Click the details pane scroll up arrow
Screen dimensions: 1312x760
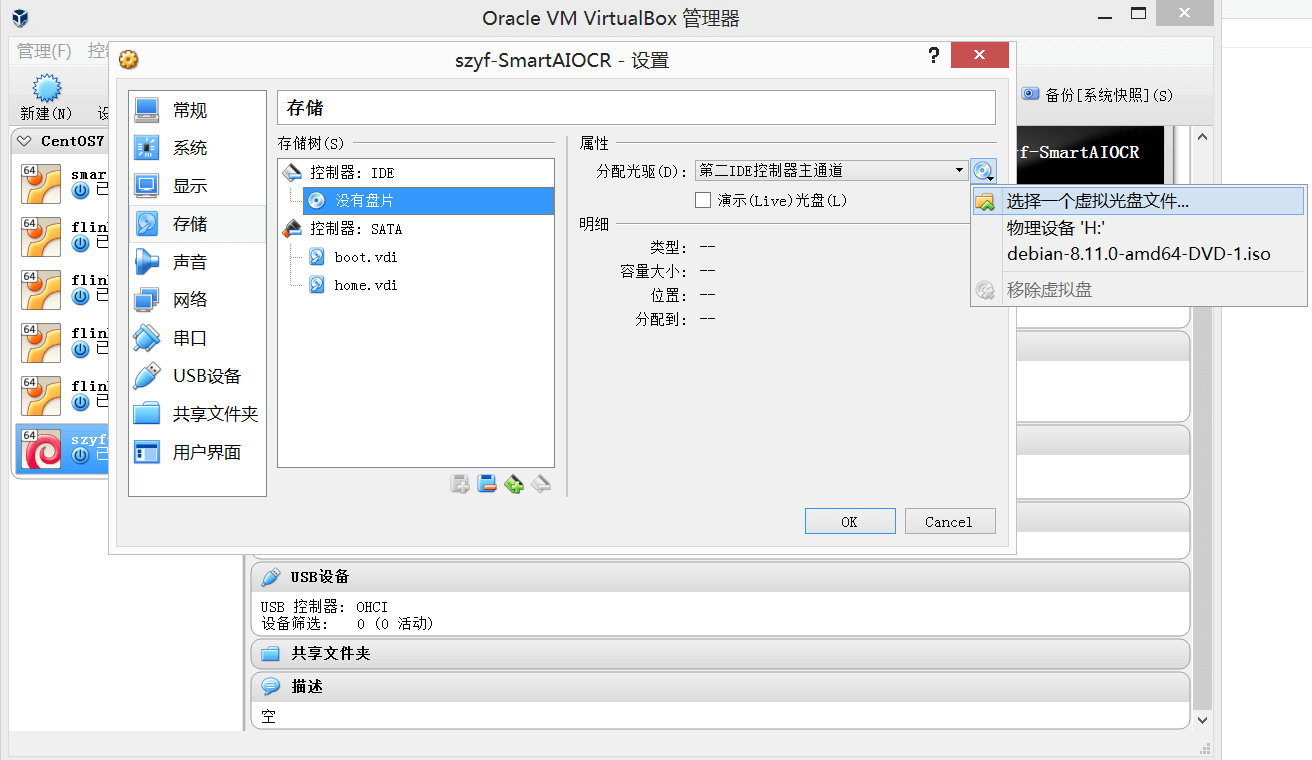pos(1203,137)
